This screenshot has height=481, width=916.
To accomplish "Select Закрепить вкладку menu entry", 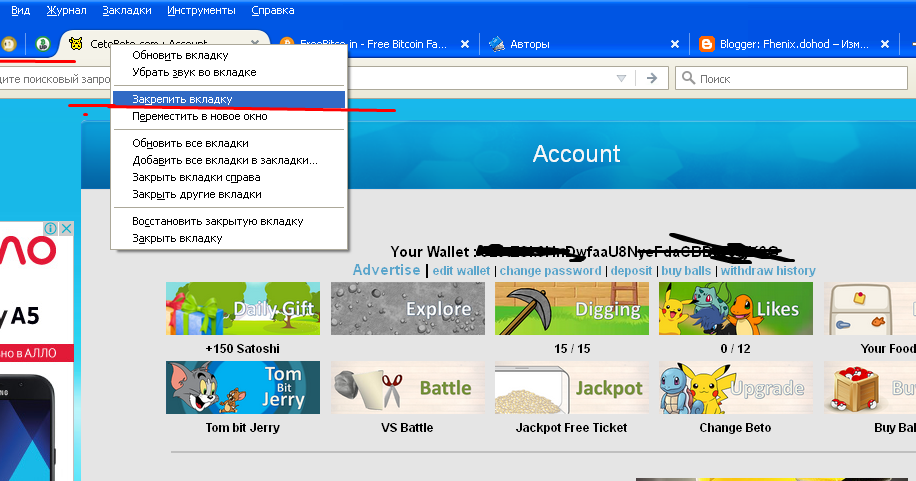I will [x=229, y=99].
